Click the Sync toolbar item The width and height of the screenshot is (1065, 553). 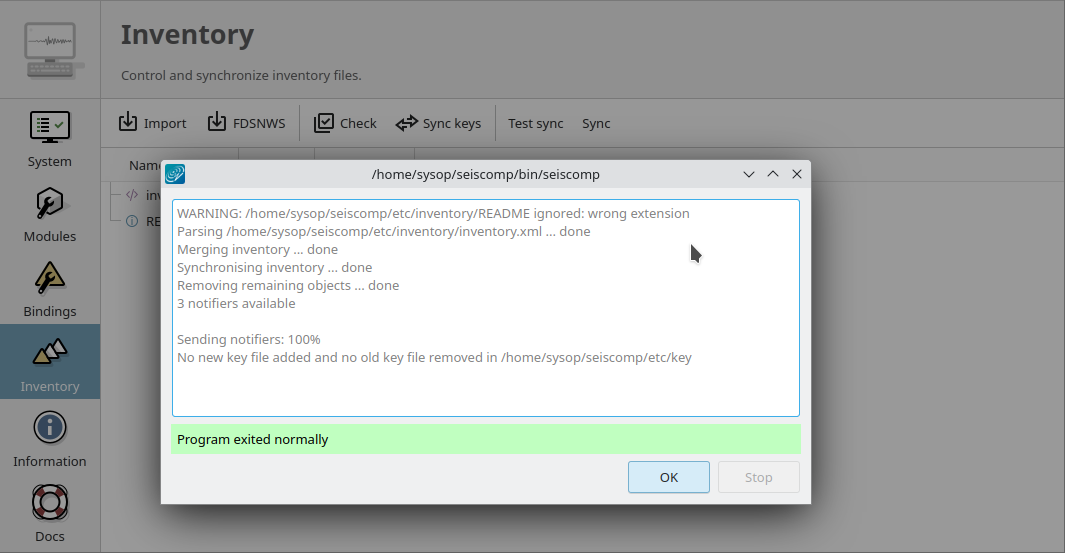click(x=596, y=123)
